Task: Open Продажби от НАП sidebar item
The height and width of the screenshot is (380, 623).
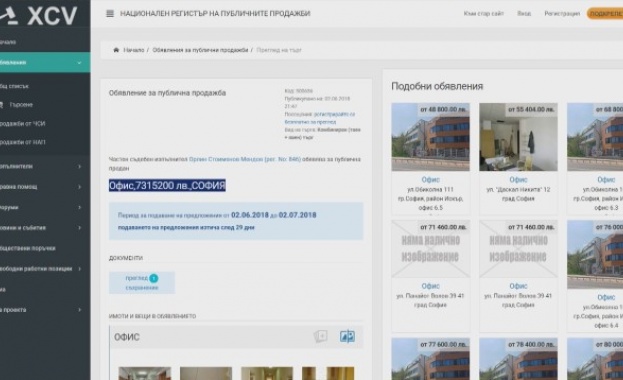Action: (23, 142)
